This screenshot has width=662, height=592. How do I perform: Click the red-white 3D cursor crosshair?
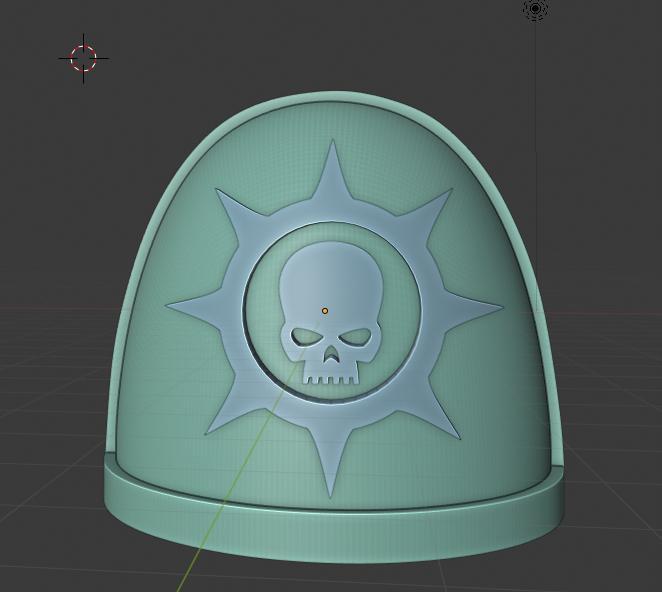84,58
